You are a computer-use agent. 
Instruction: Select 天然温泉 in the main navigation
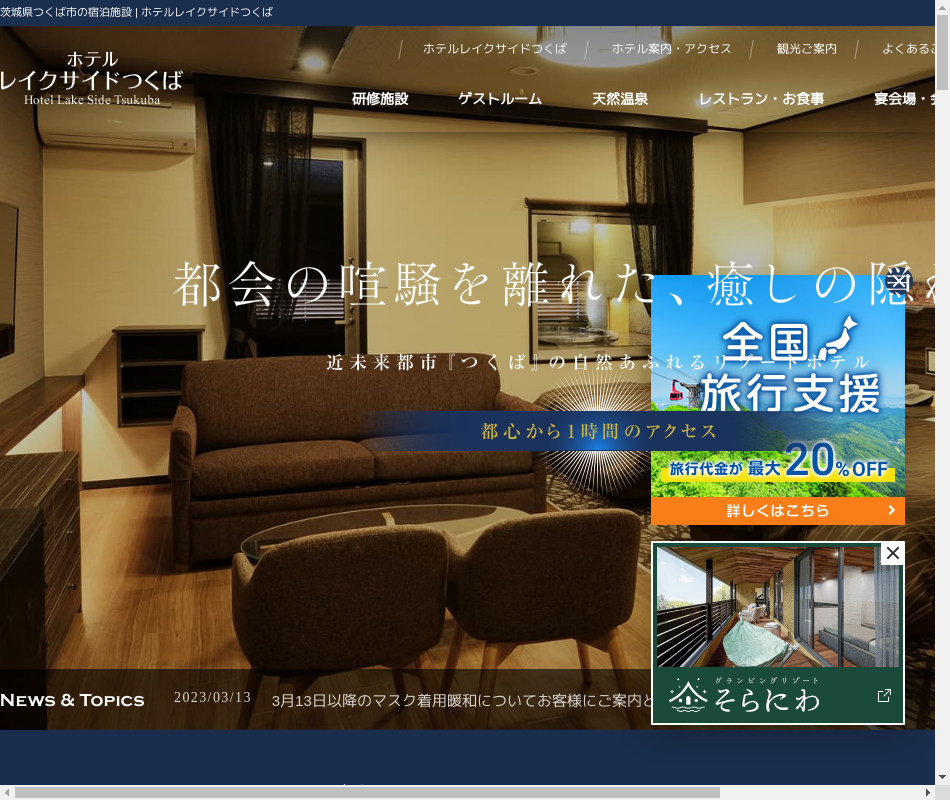click(x=620, y=99)
